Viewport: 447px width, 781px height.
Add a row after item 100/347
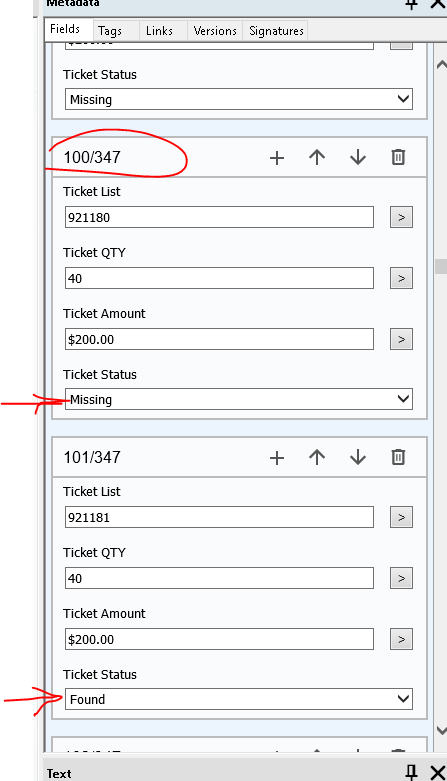[x=277, y=158]
